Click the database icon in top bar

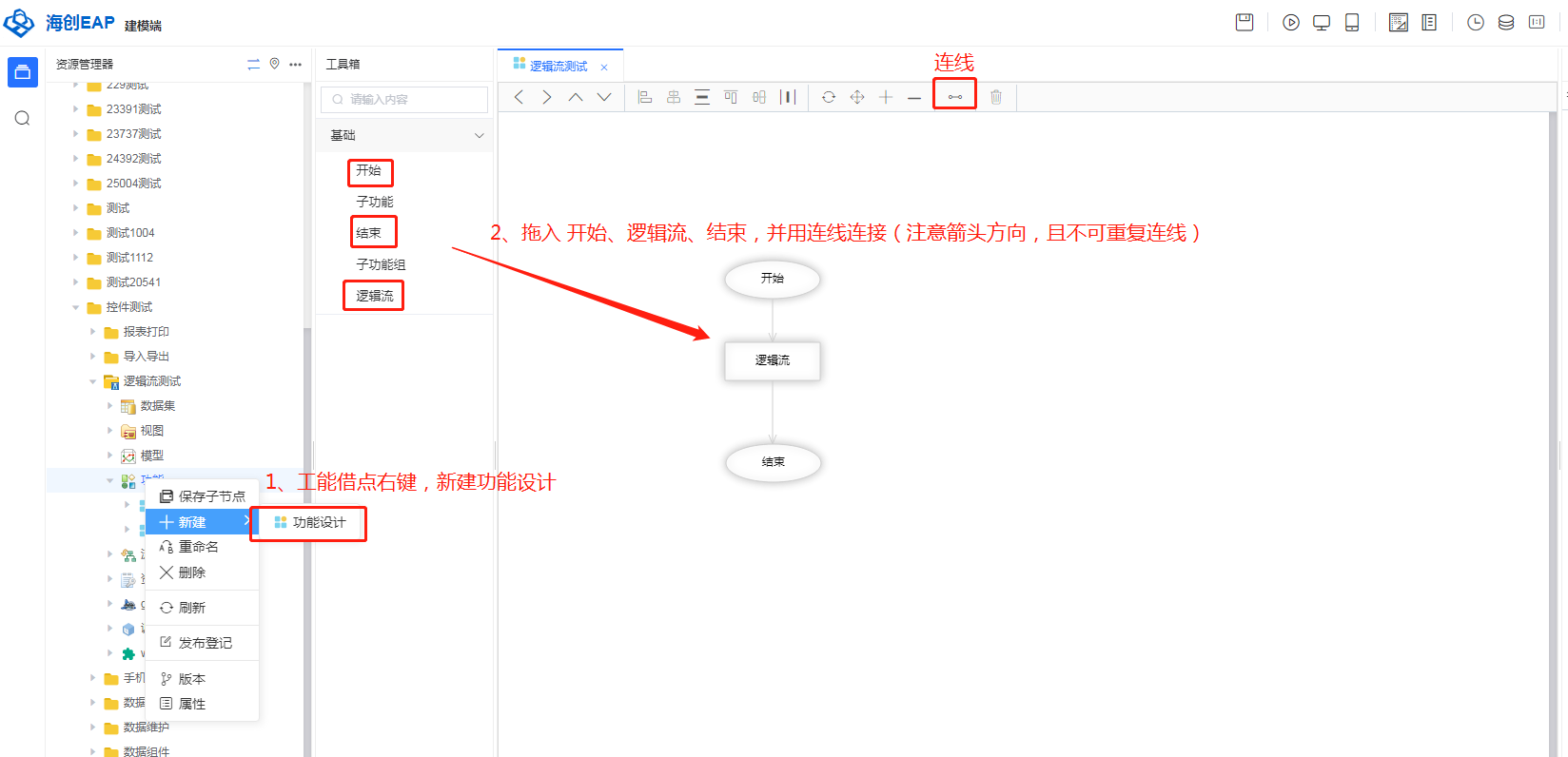[1506, 23]
